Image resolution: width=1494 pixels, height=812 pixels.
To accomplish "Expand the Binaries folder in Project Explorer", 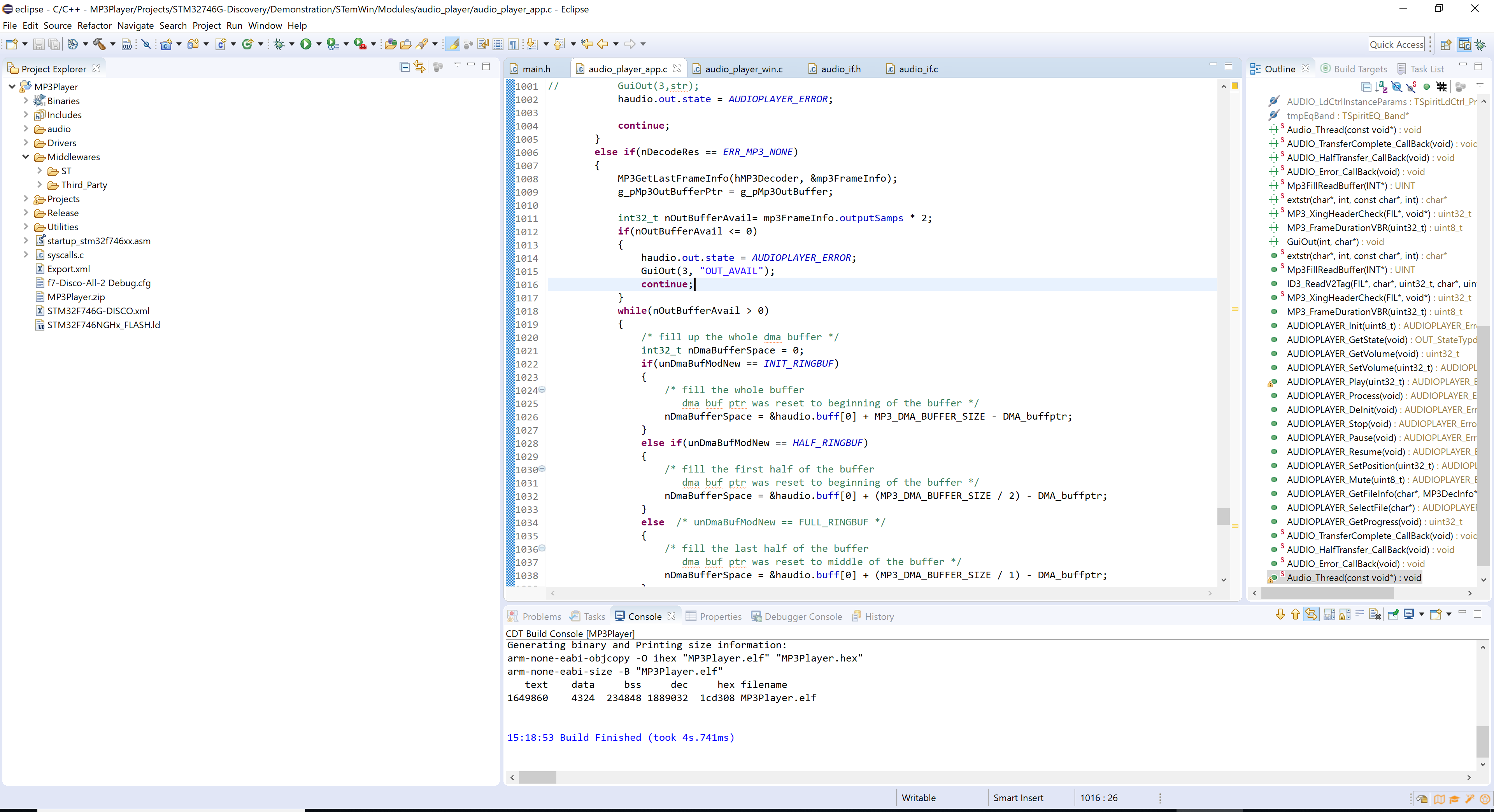I will point(26,100).
